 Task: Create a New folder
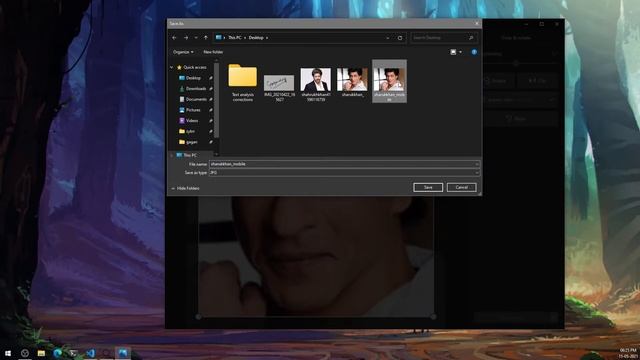tap(213, 52)
